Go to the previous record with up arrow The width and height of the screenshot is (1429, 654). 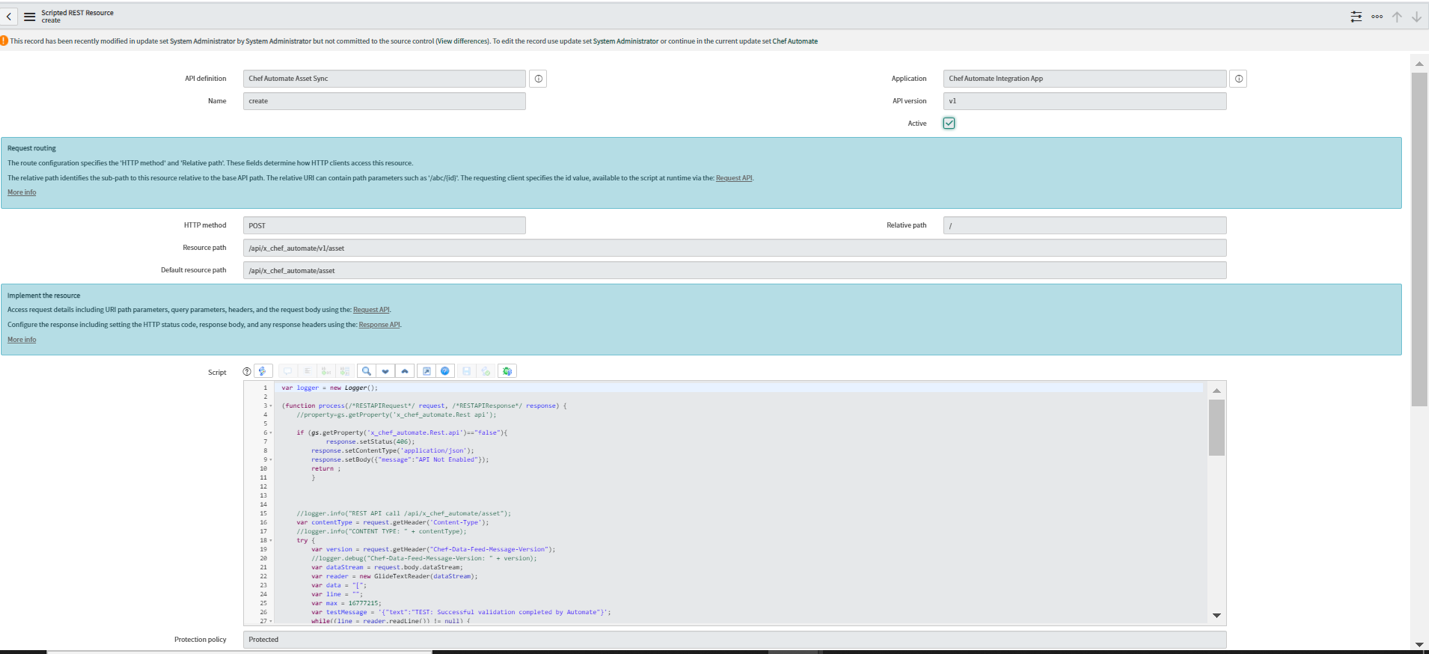point(1397,17)
